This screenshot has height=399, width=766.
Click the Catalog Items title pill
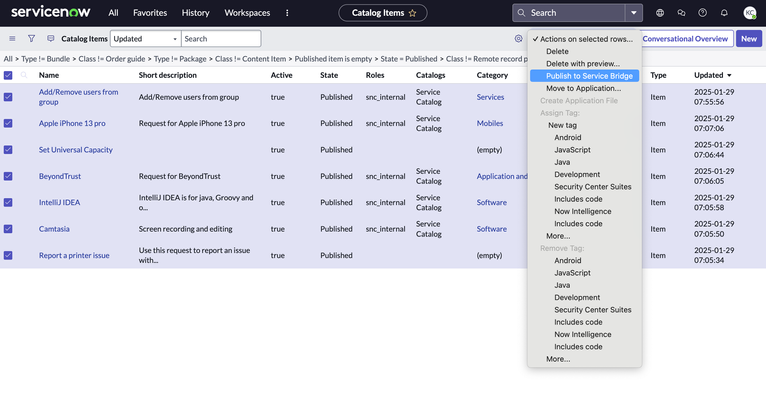(x=383, y=13)
